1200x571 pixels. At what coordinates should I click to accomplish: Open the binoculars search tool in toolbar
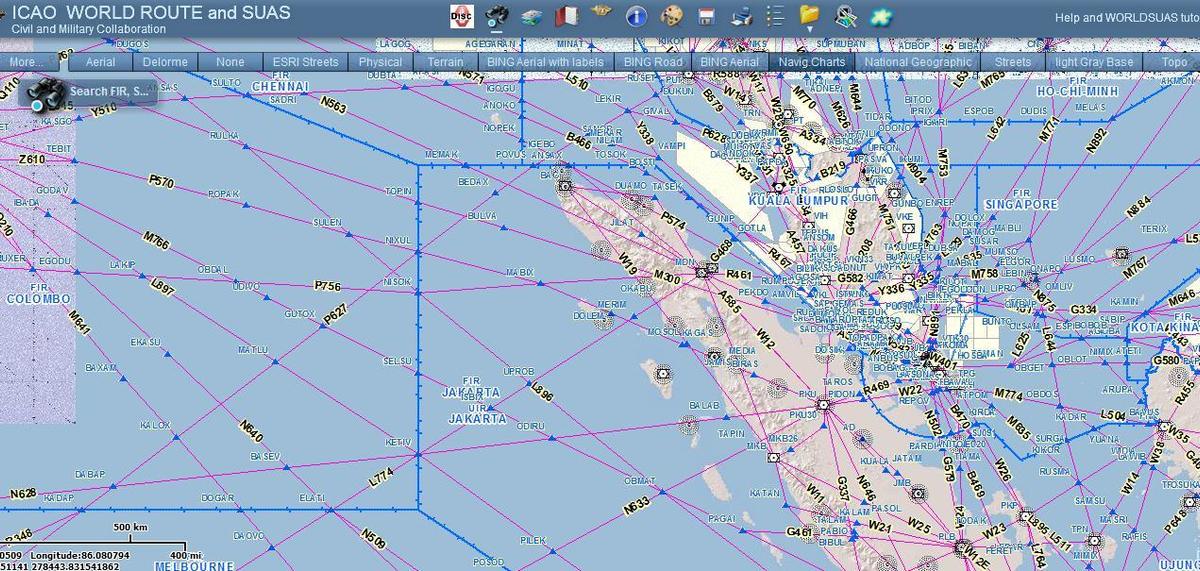tap(496, 16)
